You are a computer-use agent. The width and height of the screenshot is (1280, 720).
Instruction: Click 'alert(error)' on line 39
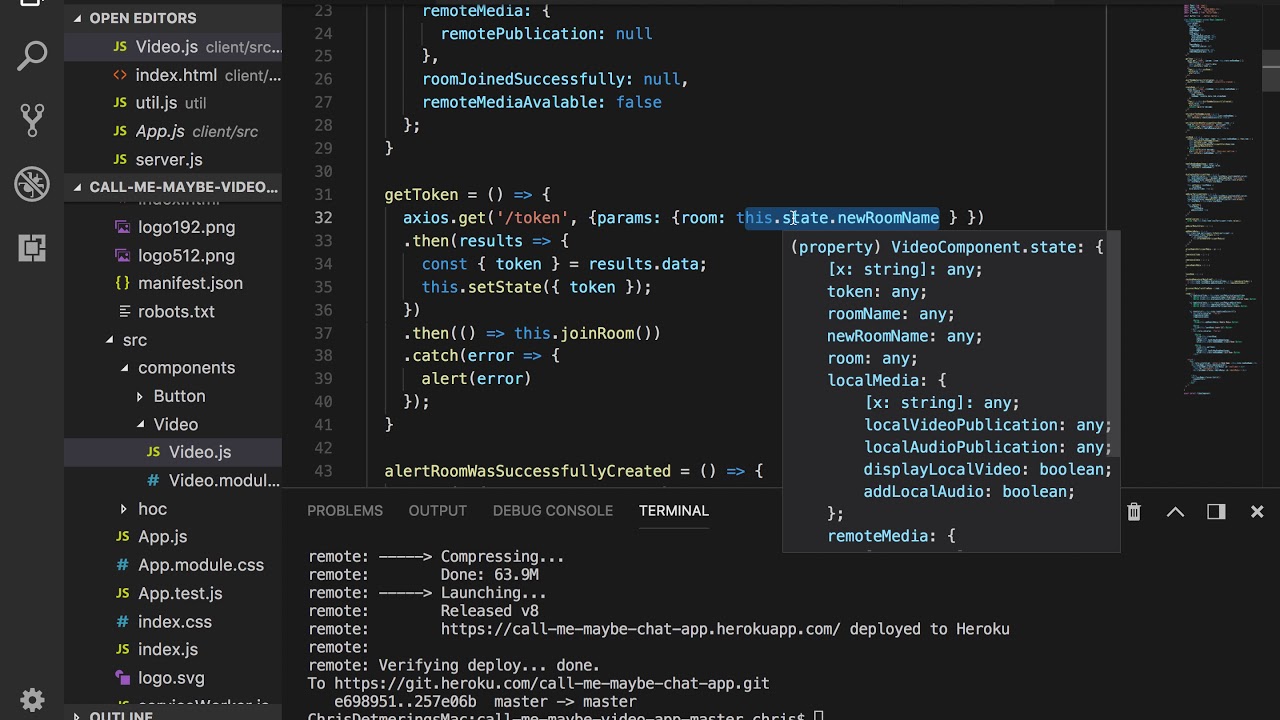[x=476, y=379]
